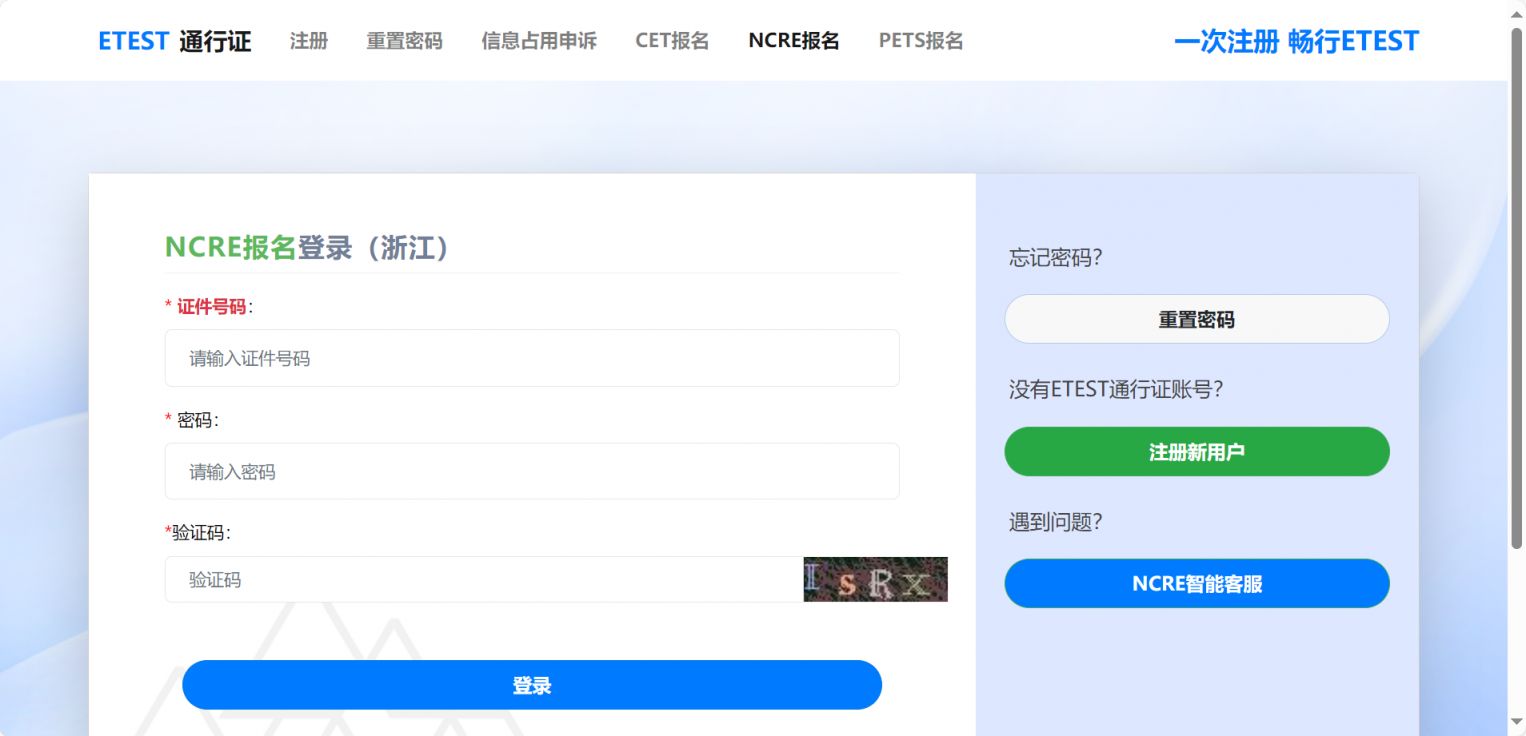Click the page vertical scrollbar thumb
This screenshot has height=736, width=1526.
pos(1516,287)
